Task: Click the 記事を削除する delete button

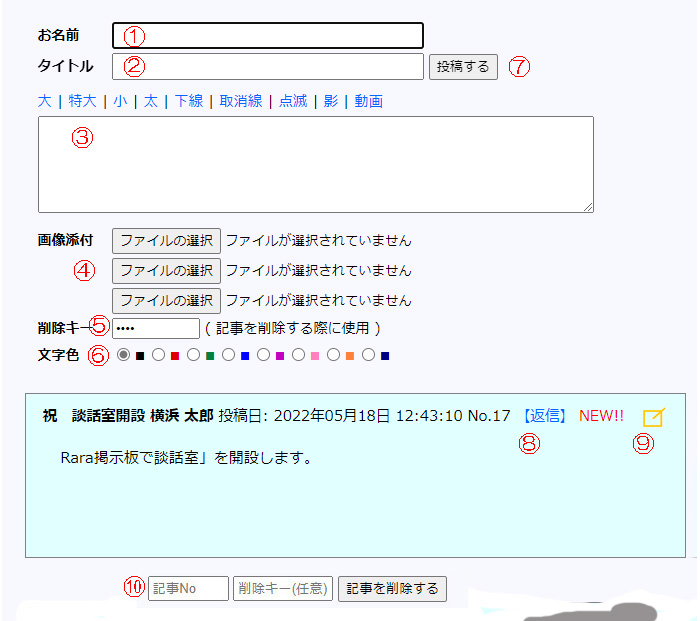Action: tap(392, 588)
